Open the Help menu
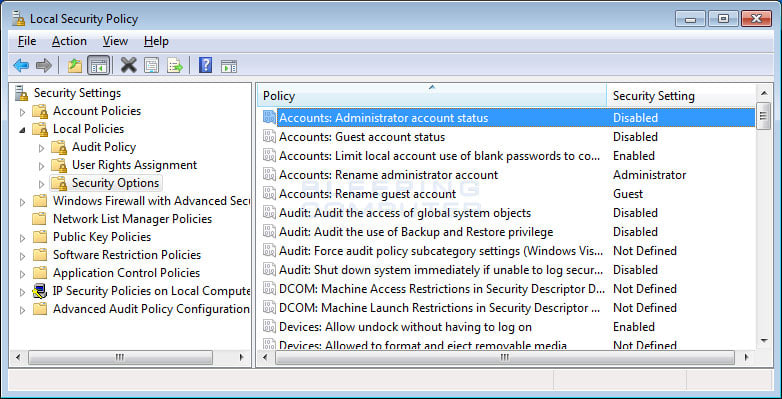 [156, 41]
